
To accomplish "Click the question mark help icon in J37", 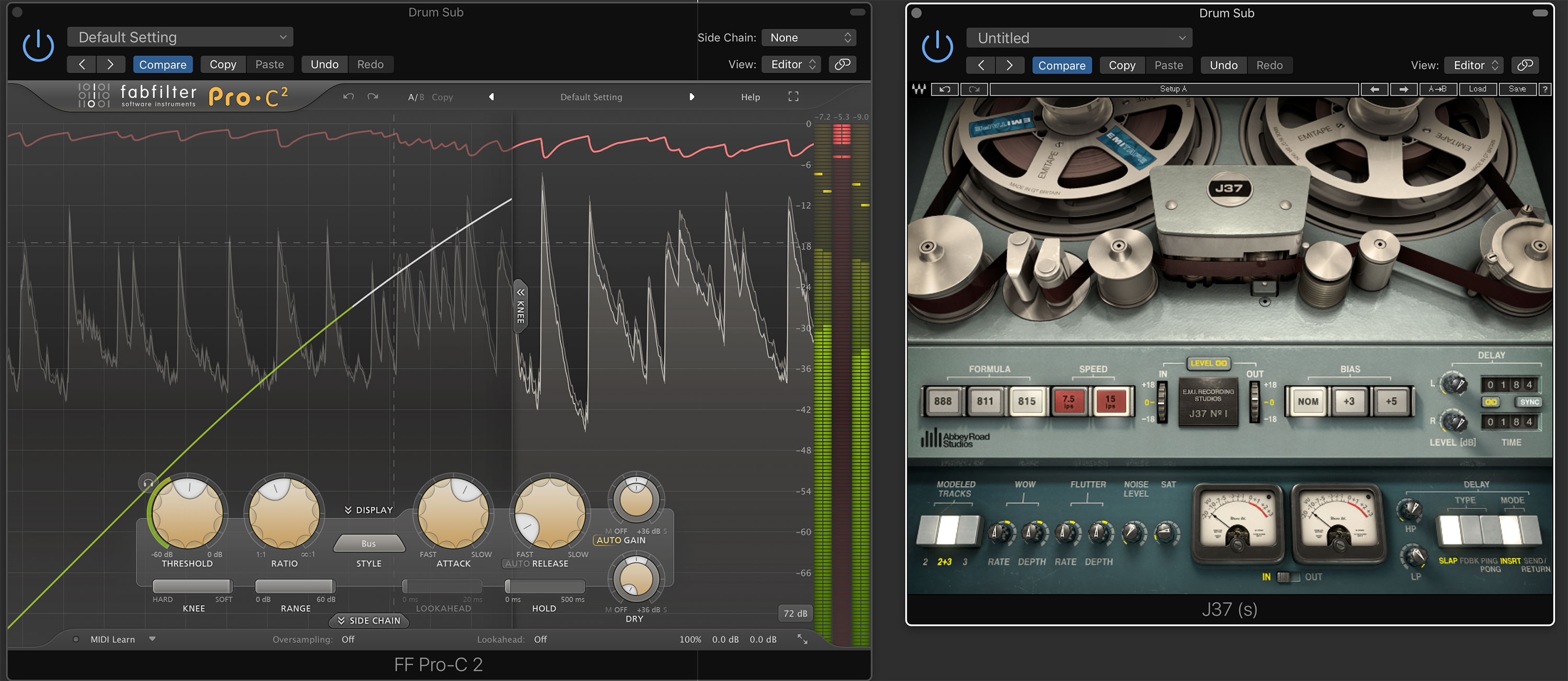I will coord(1545,89).
